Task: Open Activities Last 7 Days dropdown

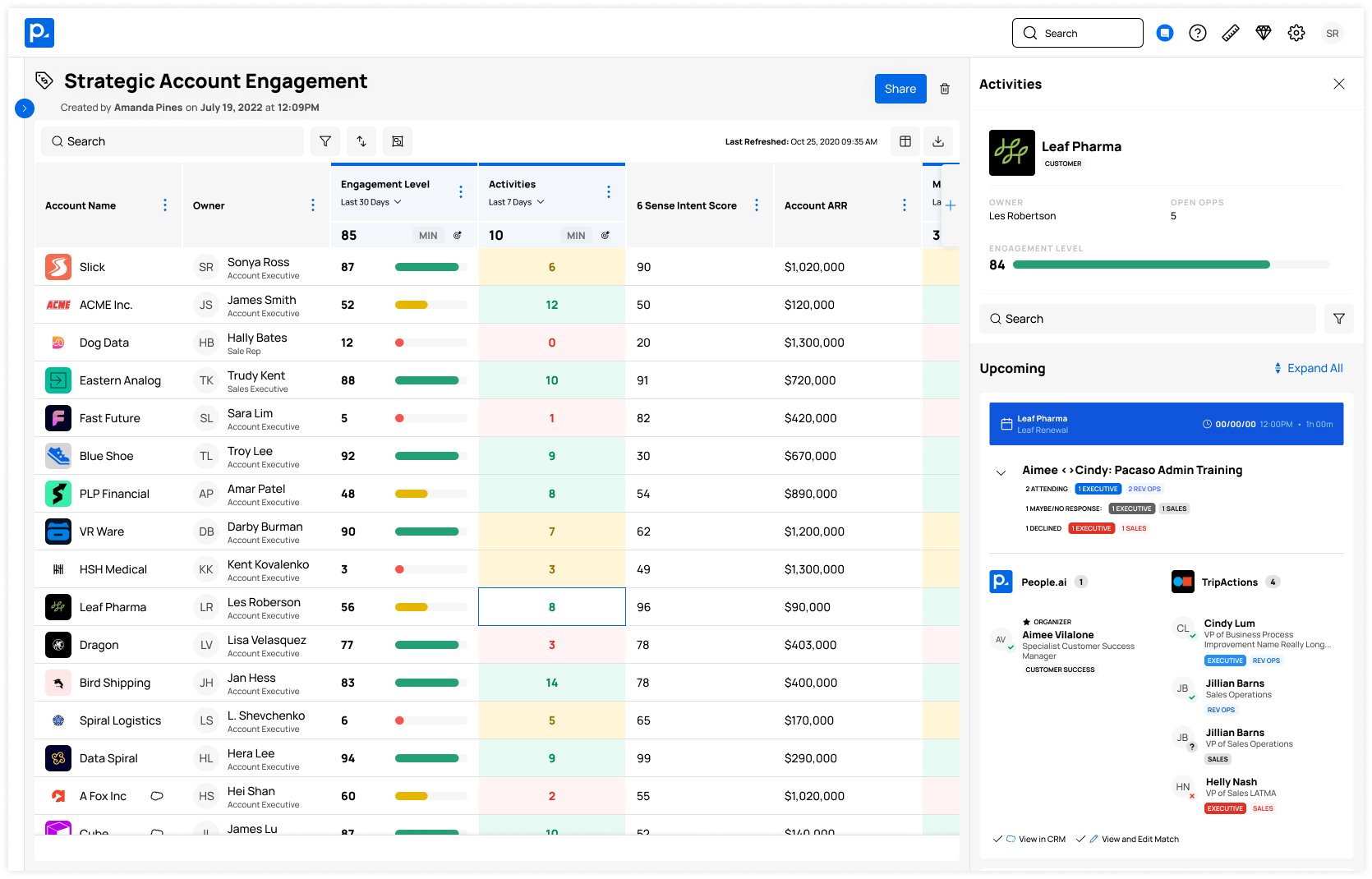Action: click(x=517, y=202)
